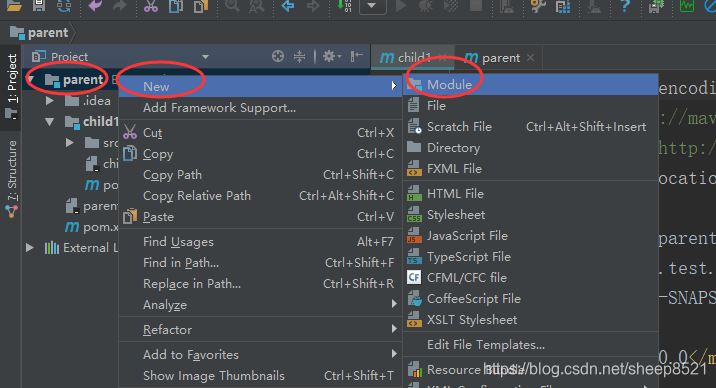
Task: Click the Debug bug toolbar icon
Action: click(426, 5)
